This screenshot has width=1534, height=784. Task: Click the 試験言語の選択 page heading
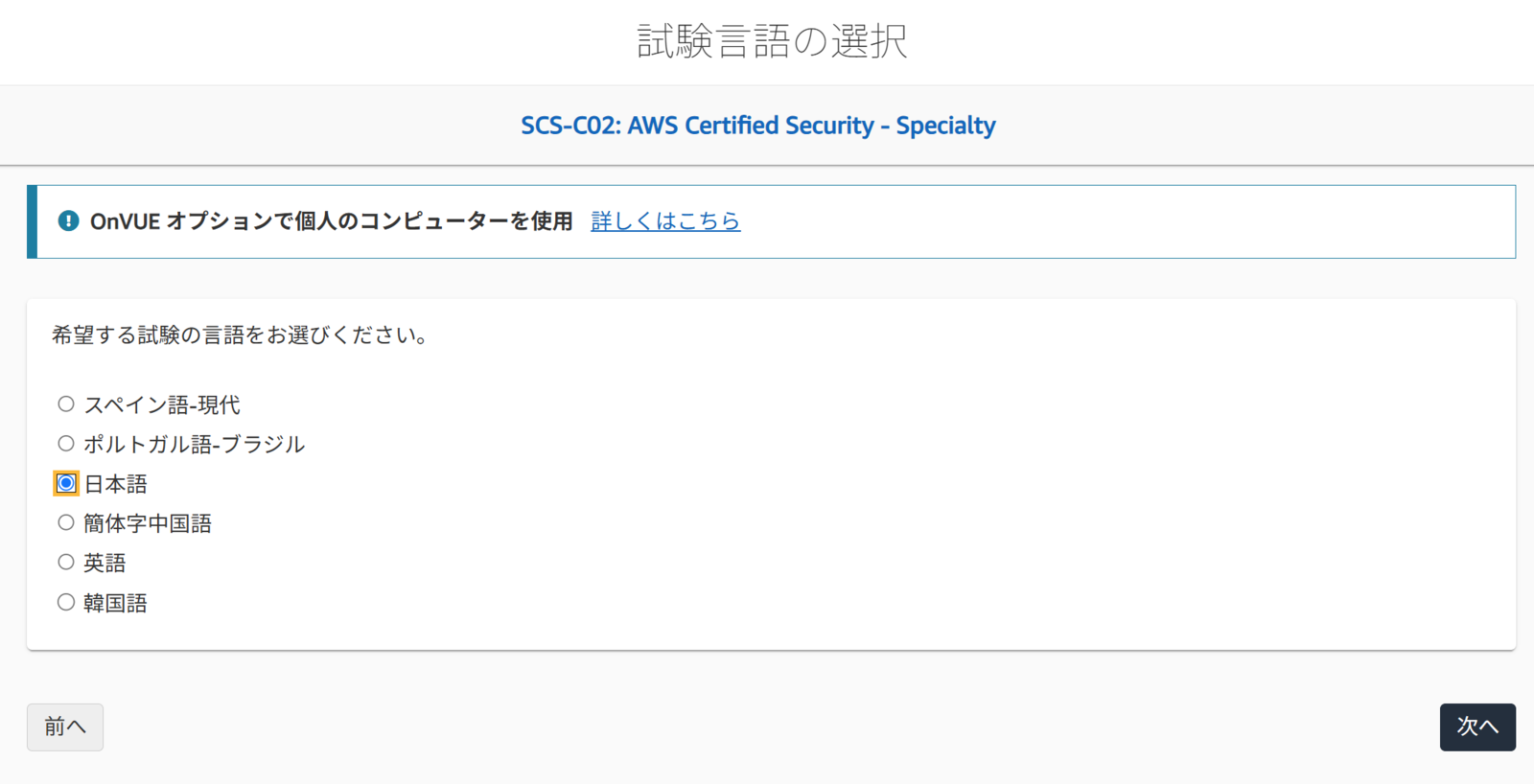tap(772, 41)
